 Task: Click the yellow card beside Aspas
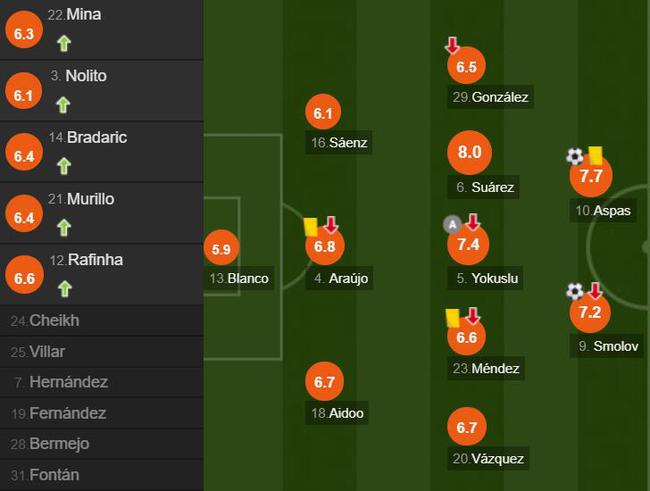595,155
